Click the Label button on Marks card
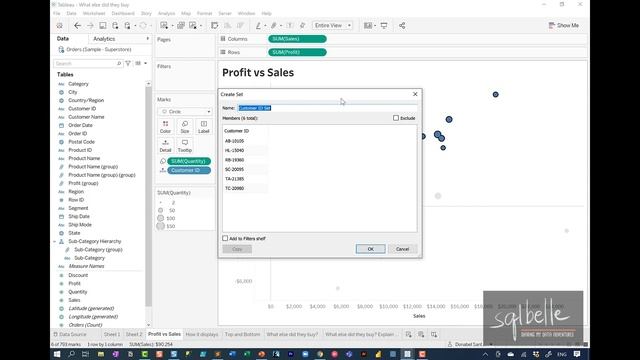 pos(204,127)
